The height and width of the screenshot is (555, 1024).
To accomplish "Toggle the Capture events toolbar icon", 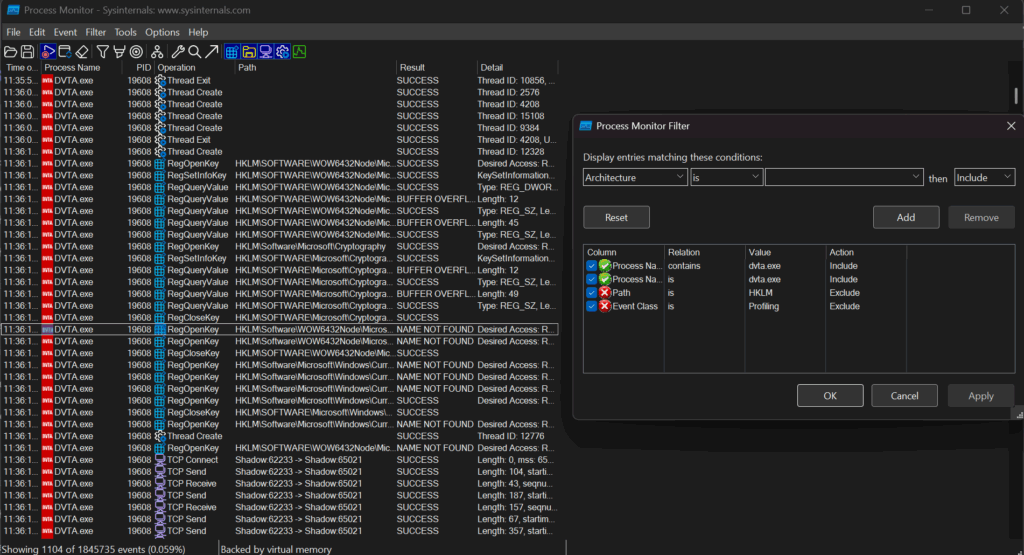I will point(48,51).
